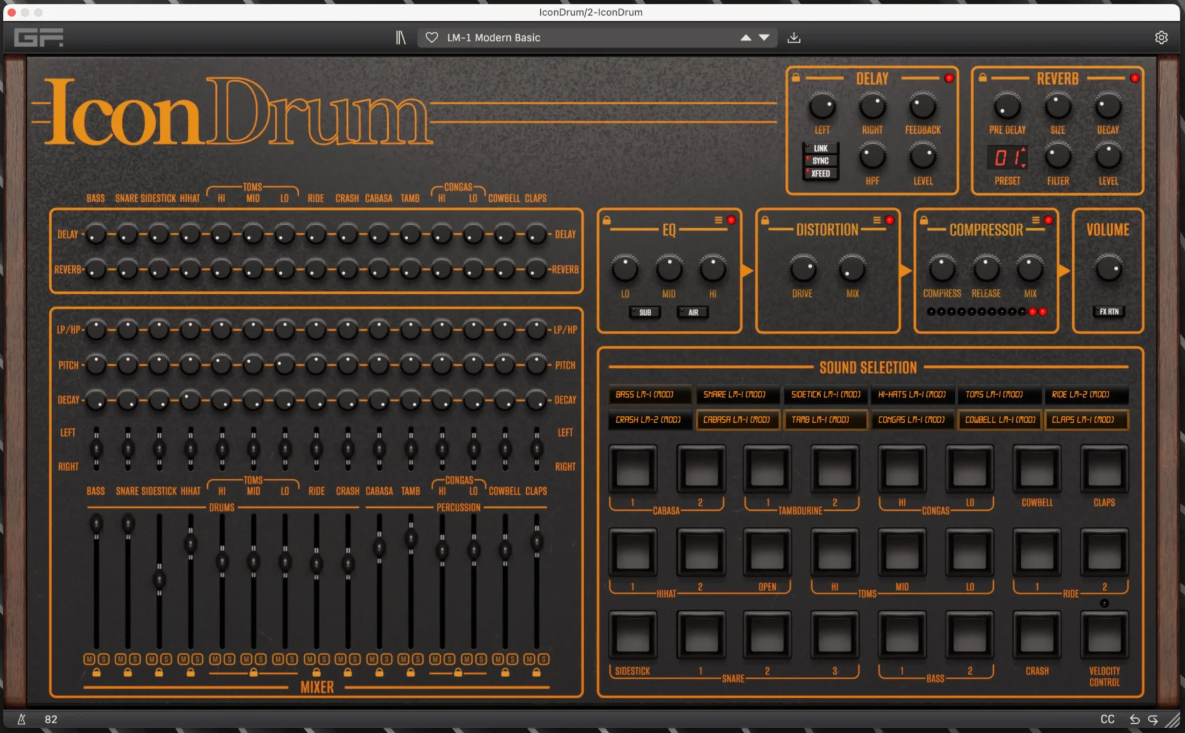
Task: Lock the Ride mixer channel
Action: coord(317,673)
